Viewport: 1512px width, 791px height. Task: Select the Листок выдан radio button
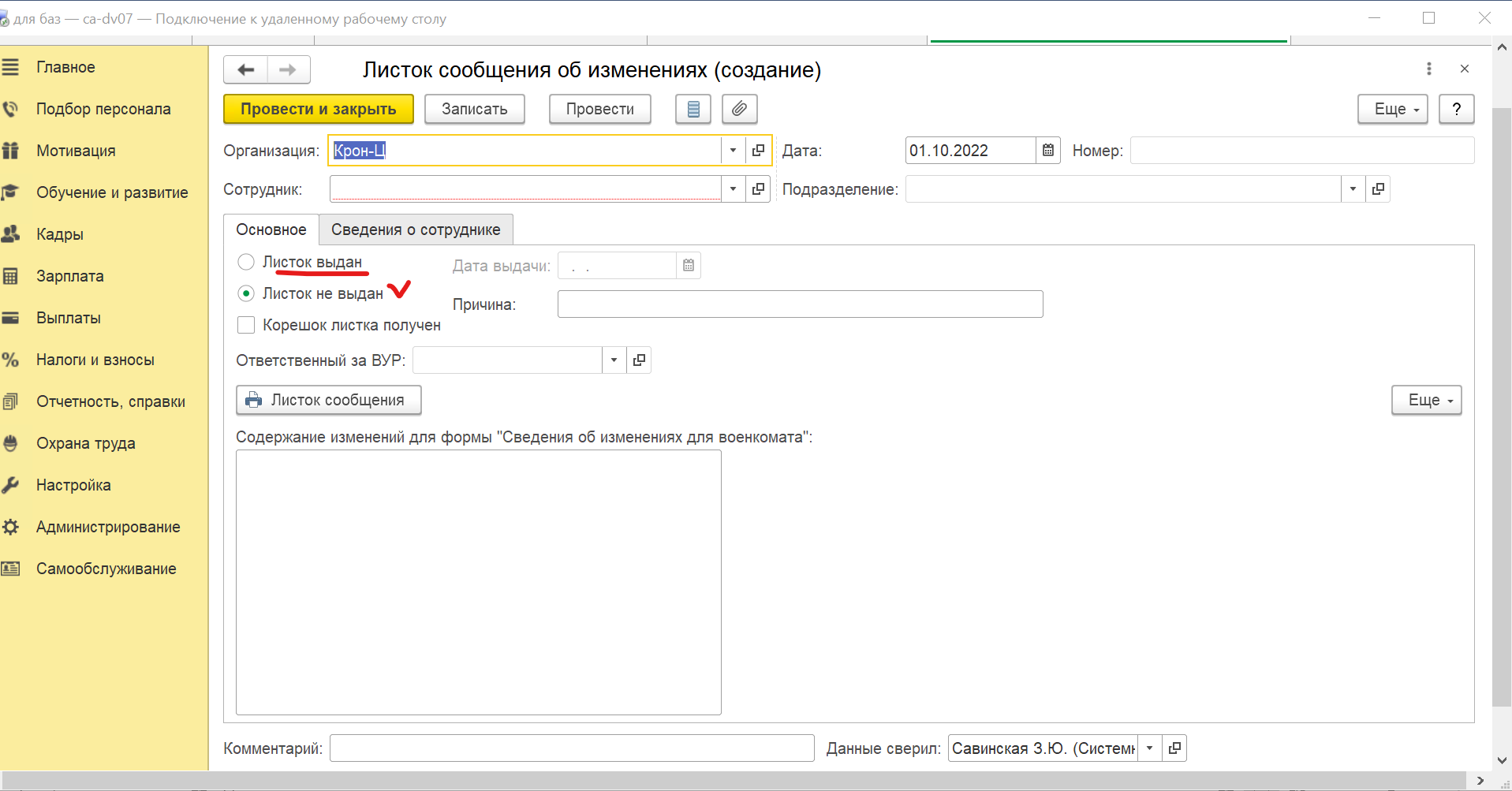pos(246,262)
